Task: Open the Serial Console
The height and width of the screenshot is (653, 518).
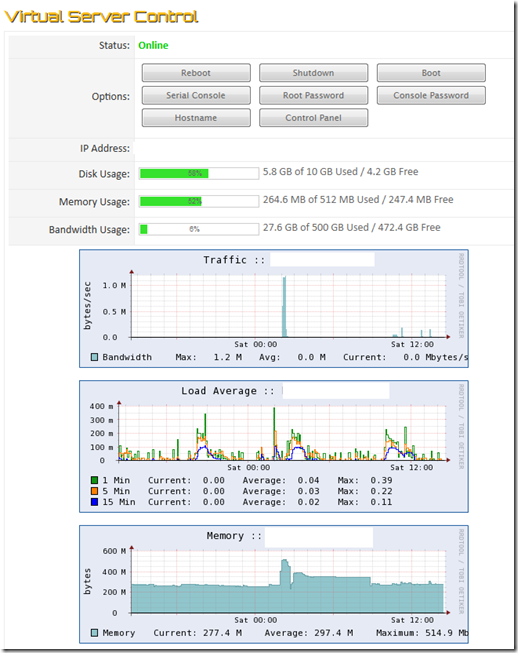Action: [196, 95]
